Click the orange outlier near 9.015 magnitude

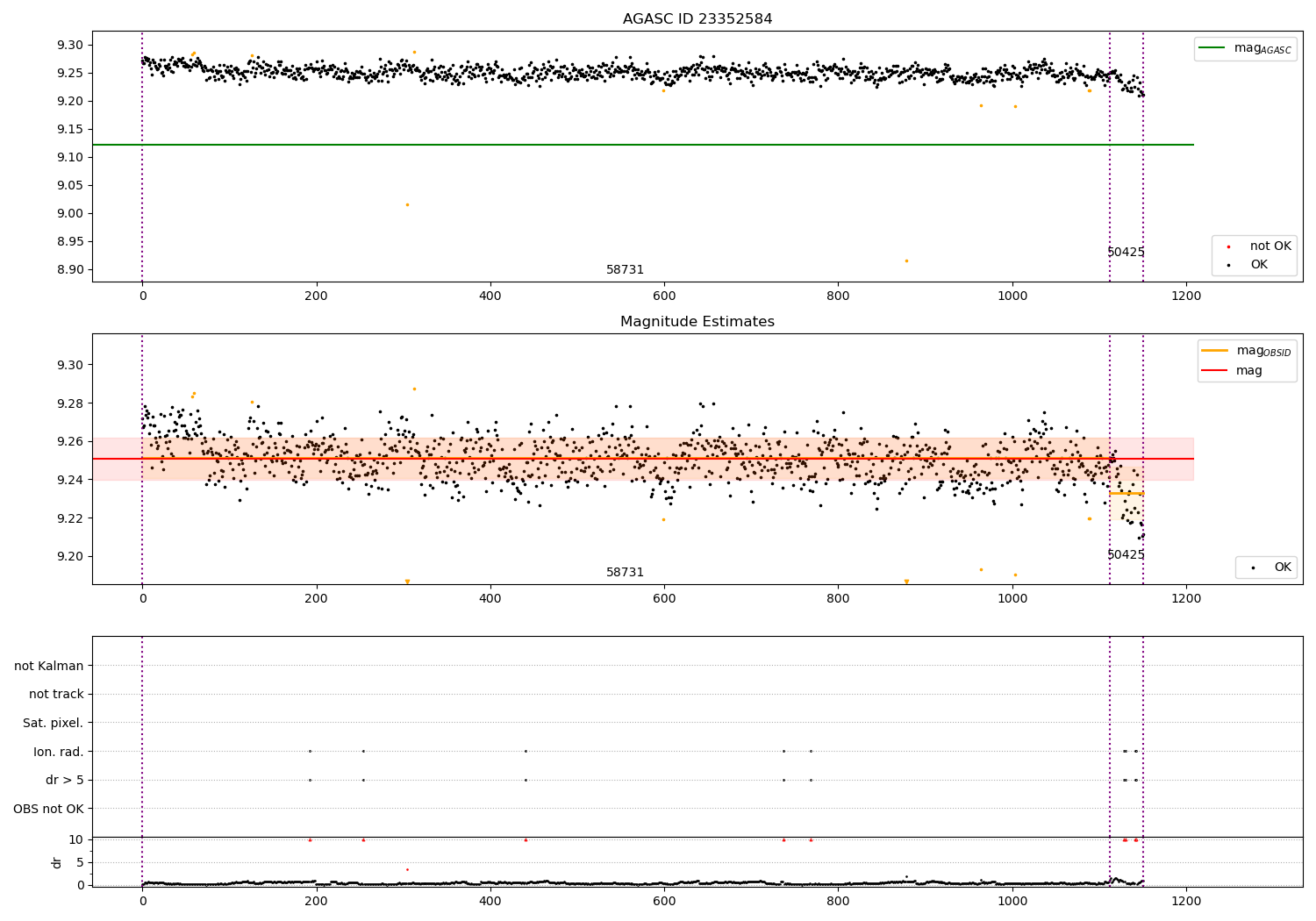tap(407, 204)
